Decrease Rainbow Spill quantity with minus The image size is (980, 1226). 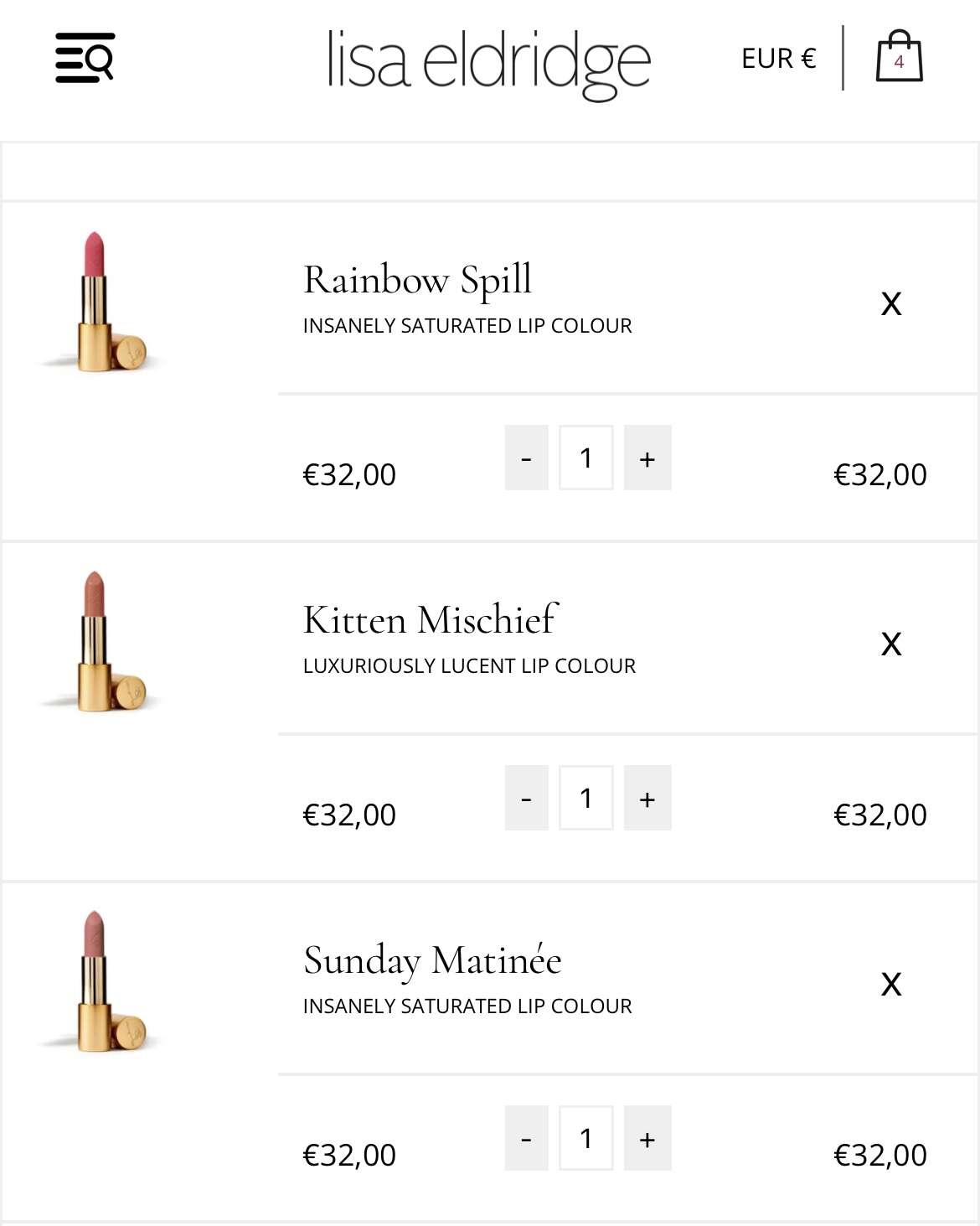[x=526, y=458]
